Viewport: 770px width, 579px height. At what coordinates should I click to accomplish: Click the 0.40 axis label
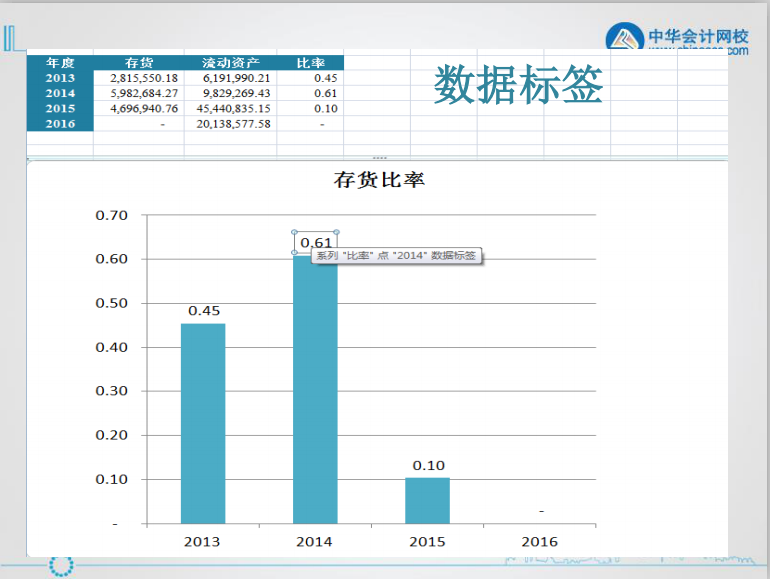[111, 347]
